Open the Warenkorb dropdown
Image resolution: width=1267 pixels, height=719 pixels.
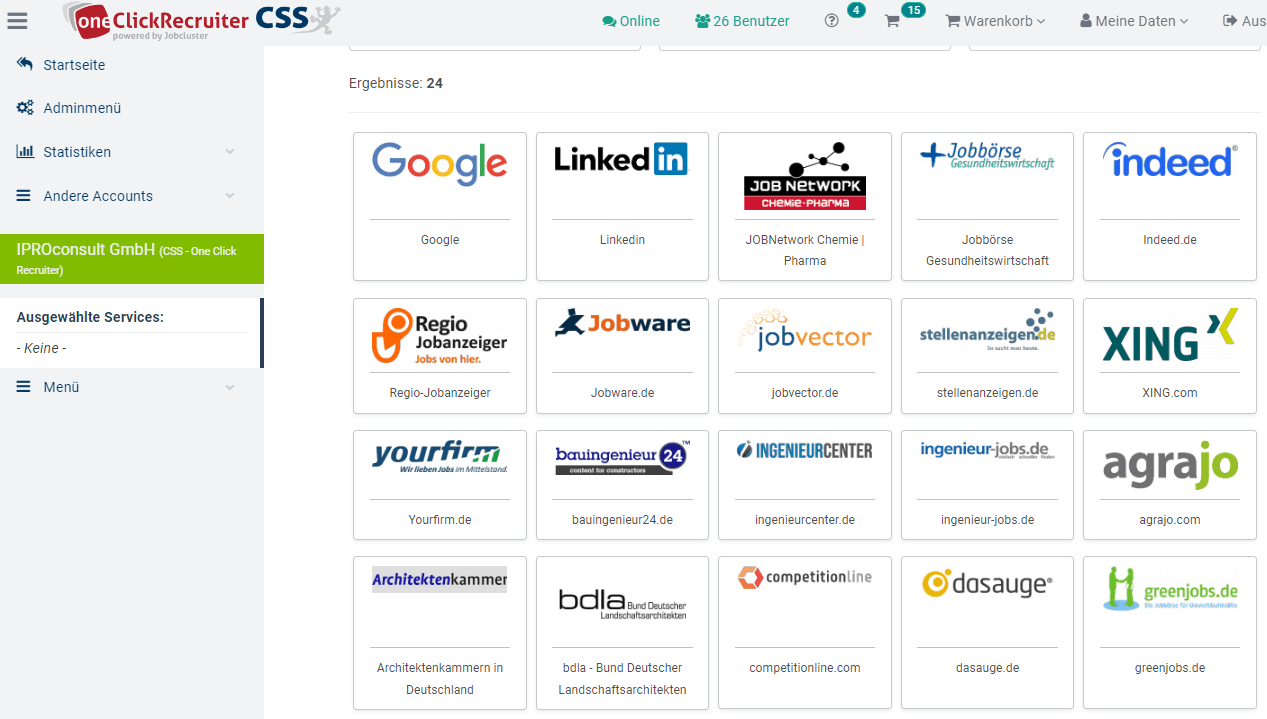995,21
